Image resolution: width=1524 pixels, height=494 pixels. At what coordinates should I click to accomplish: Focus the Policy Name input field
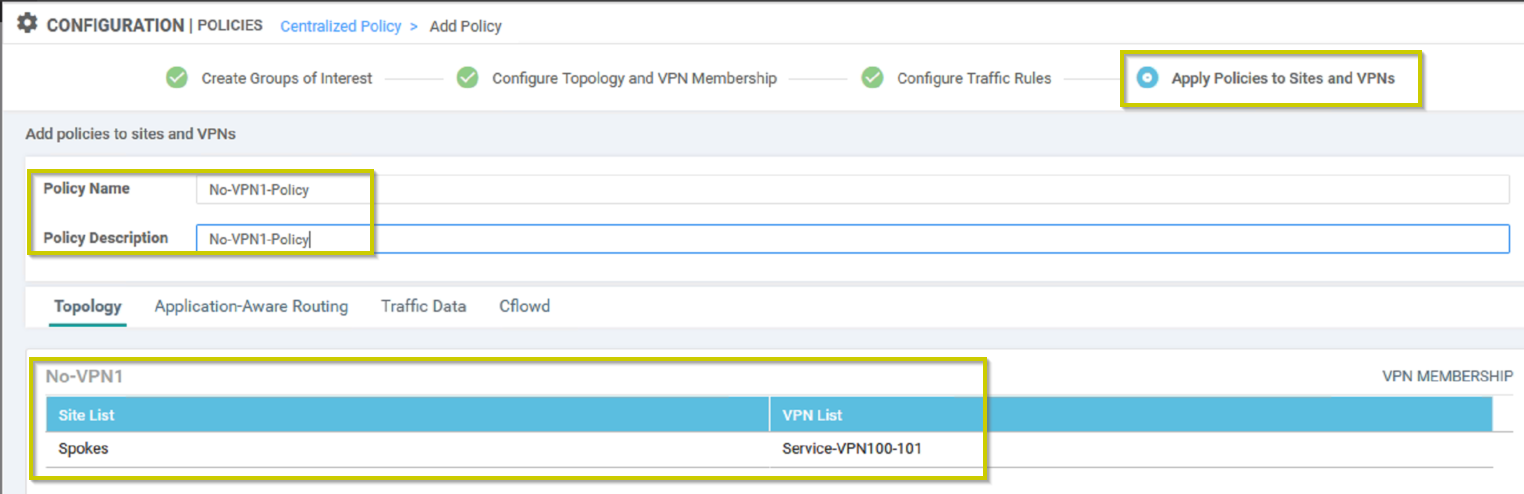[853, 189]
